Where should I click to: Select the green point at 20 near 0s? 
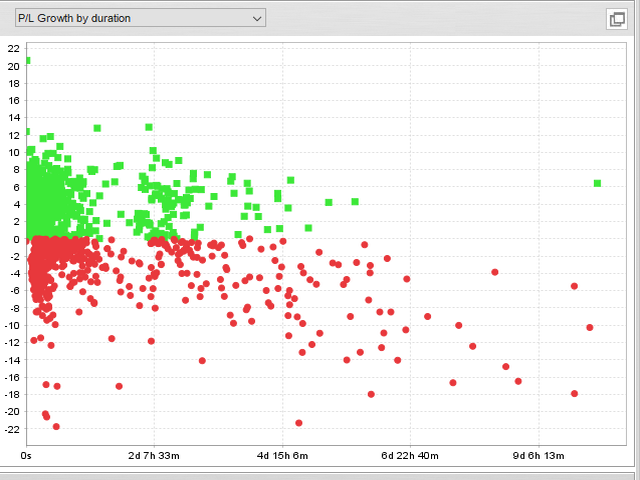(28, 60)
